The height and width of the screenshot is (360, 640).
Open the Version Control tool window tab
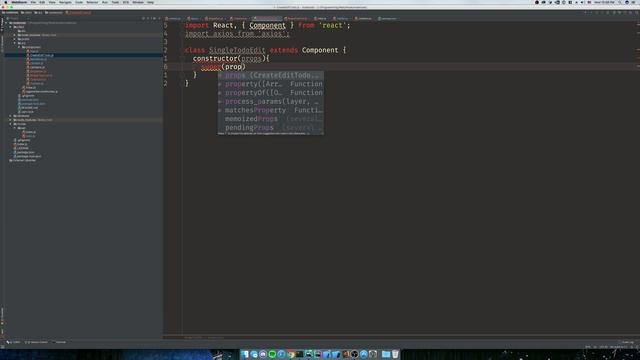[37, 342]
